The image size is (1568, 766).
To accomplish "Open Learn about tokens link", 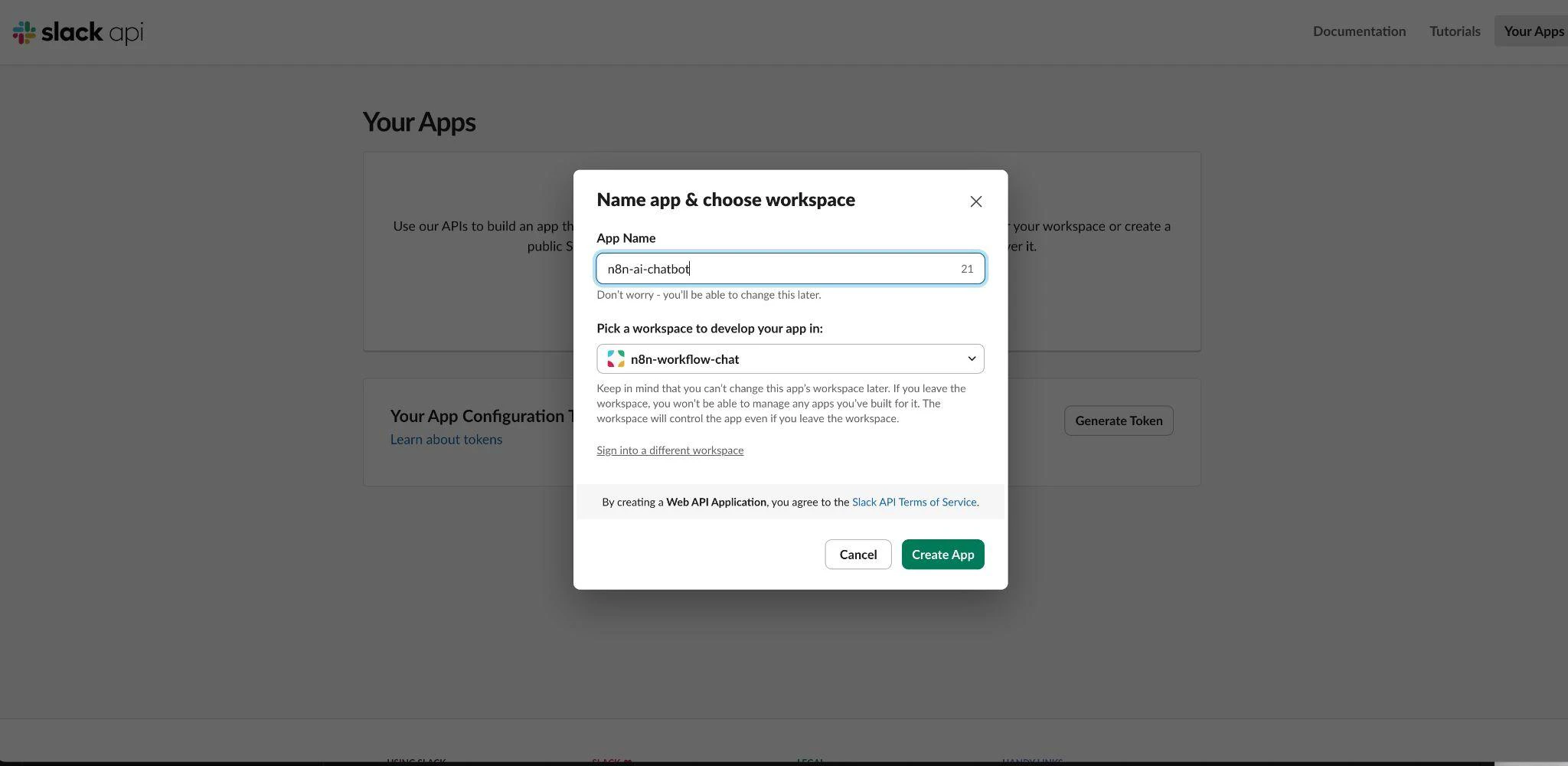I will (x=446, y=440).
